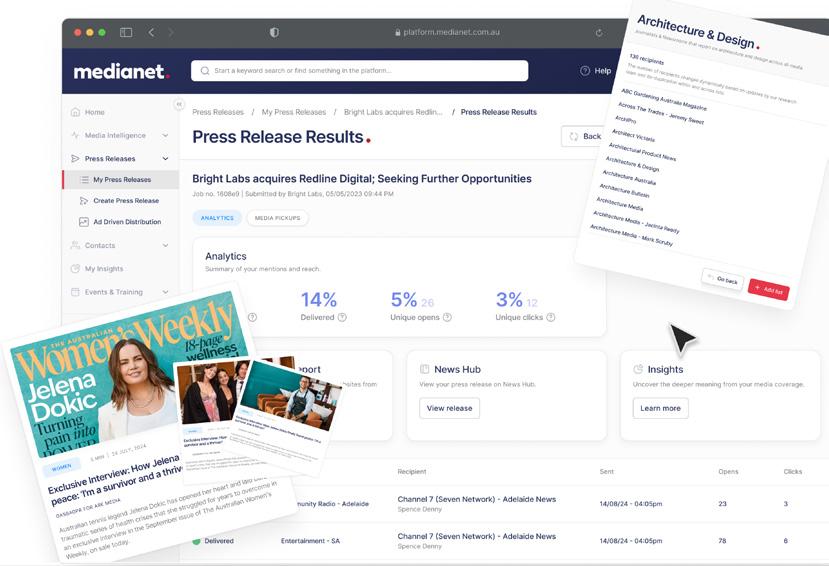The image size is (829, 566).
Task: Open Bright Labs acquires Redlin... breadcrumb
Action: (x=393, y=112)
